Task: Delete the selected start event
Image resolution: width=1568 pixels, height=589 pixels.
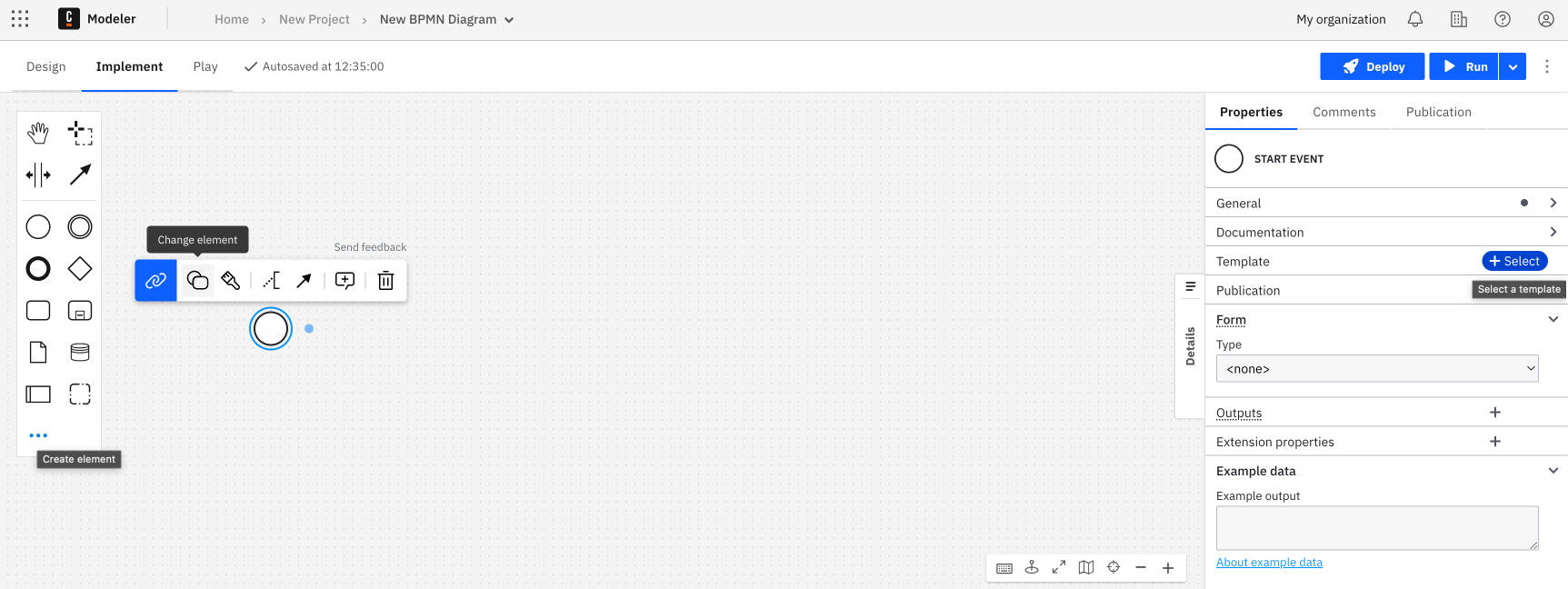Action: pos(385,281)
